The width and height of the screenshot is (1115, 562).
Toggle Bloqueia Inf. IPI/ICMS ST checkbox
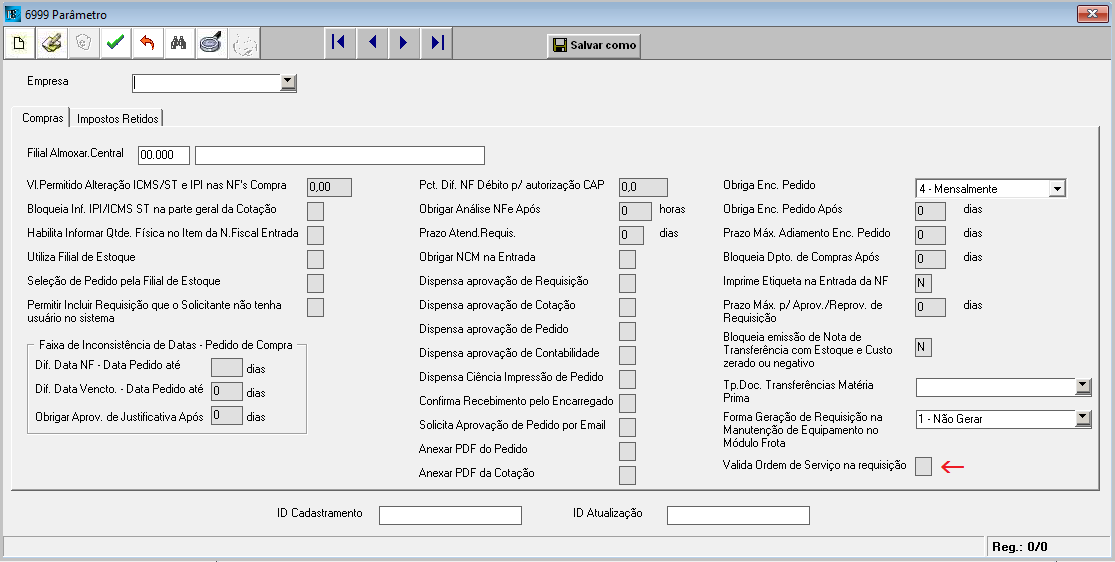click(315, 211)
